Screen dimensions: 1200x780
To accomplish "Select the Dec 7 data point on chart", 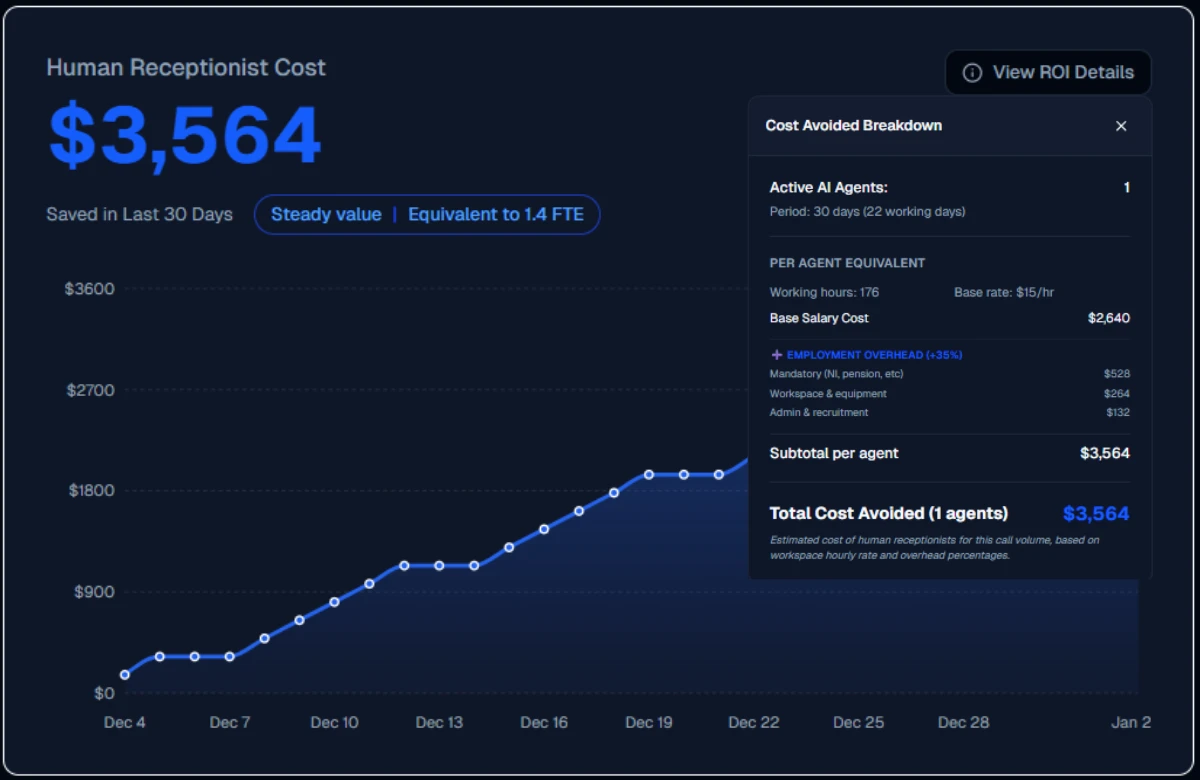I will click(x=230, y=657).
